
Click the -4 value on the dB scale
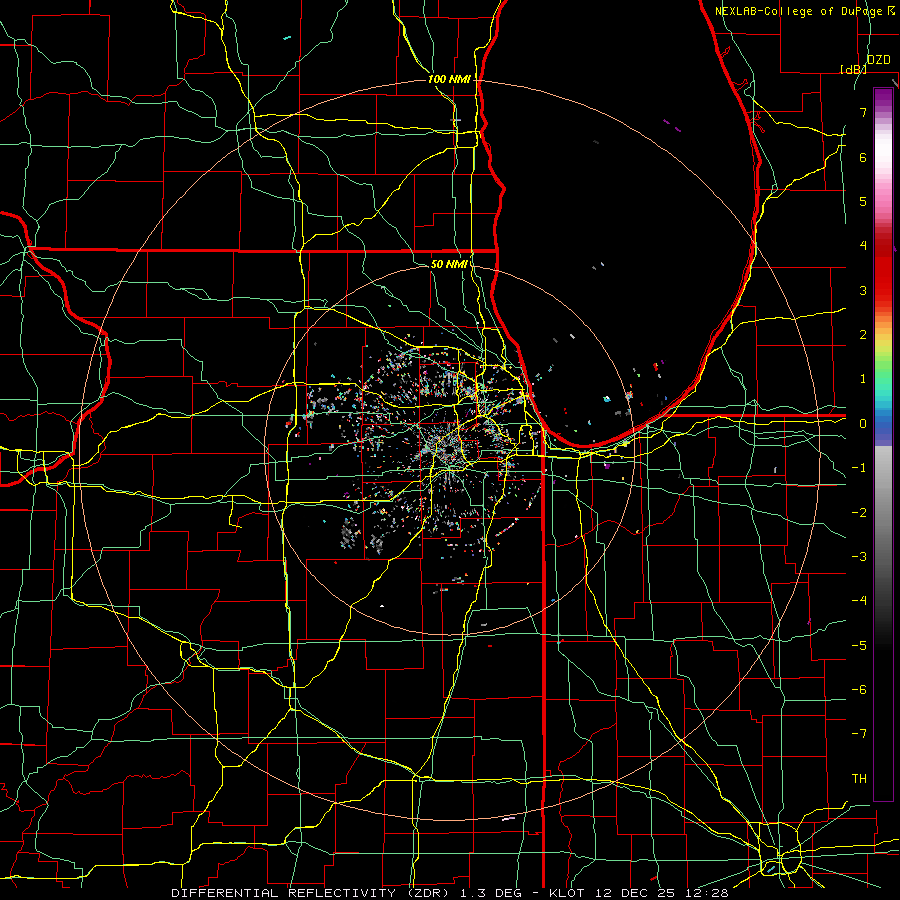click(x=859, y=601)
